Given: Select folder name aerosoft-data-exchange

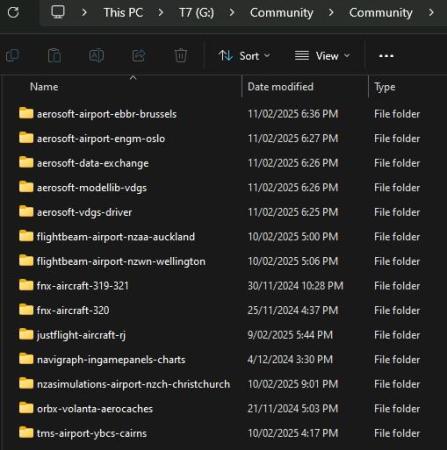Looking at the screenshot, I should point(93,163).
